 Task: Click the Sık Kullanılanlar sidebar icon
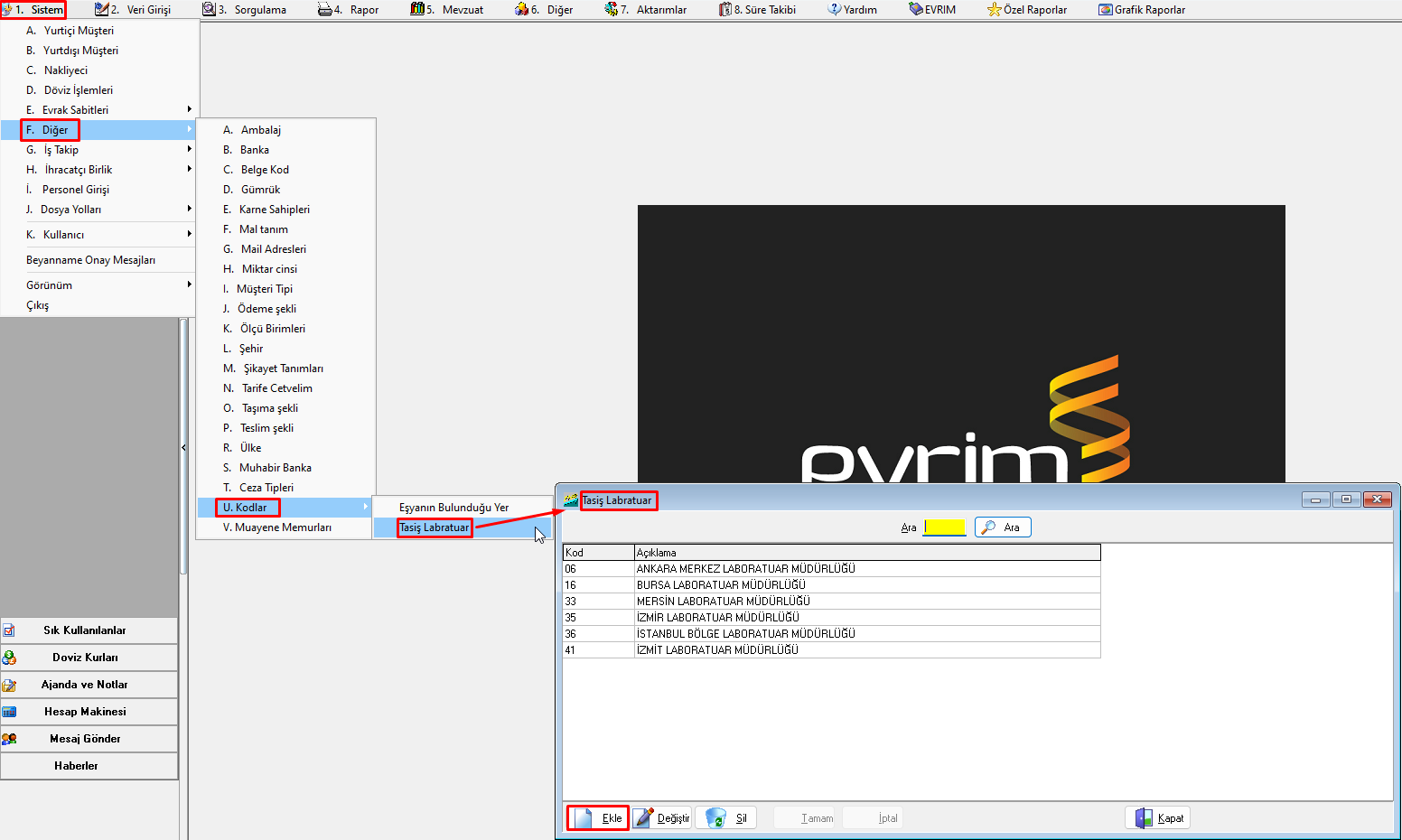click(9, 630)
